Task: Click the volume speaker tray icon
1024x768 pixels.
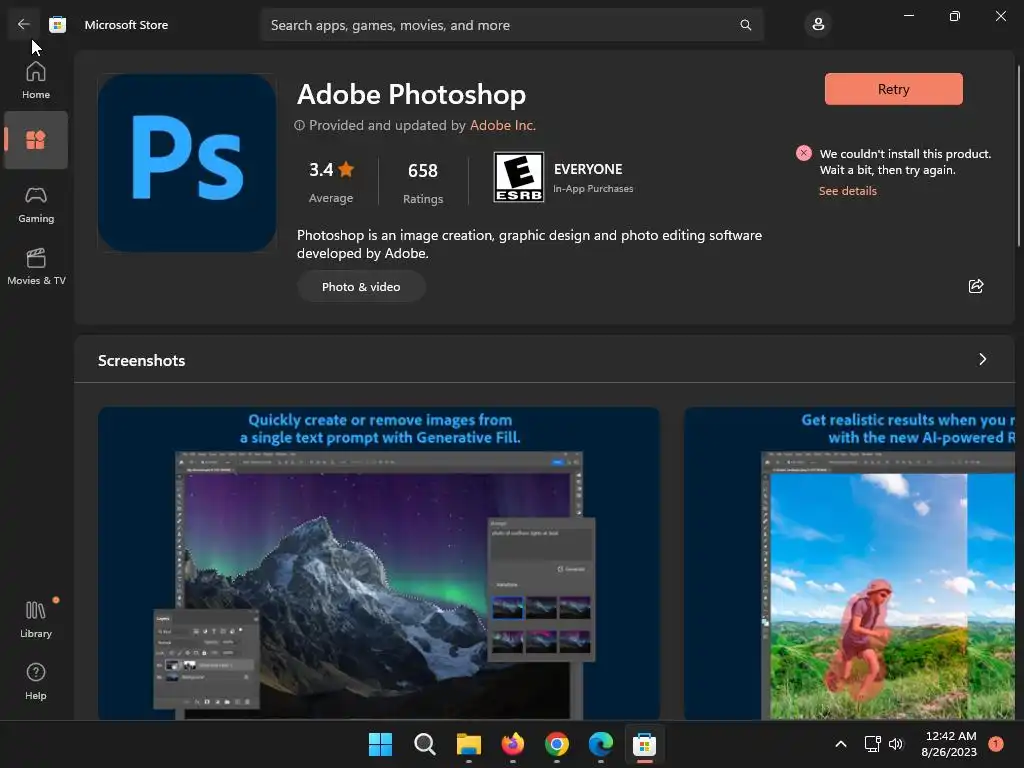Action: click(896, 744)
